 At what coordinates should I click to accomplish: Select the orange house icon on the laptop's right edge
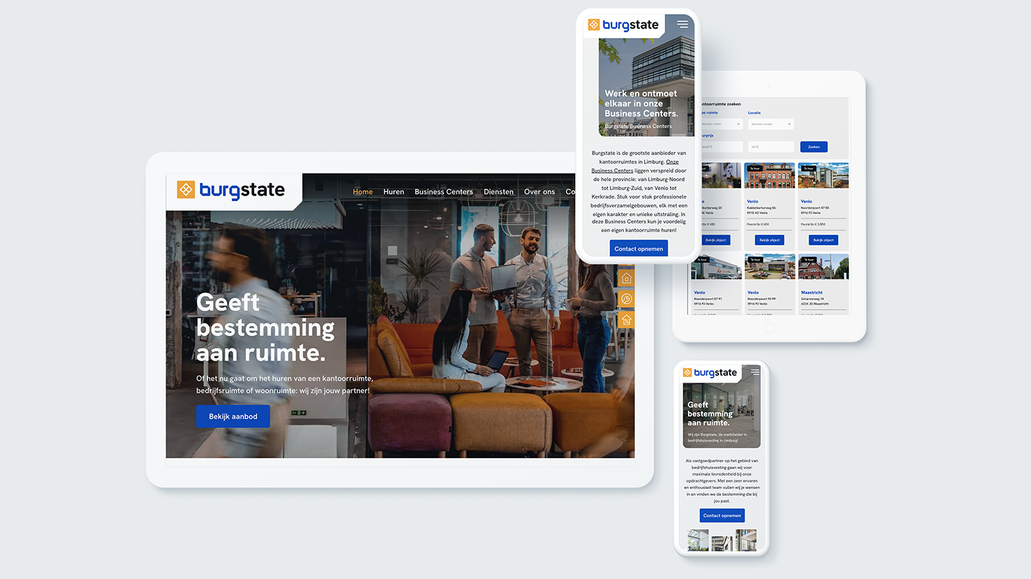(x=626, y=278)
